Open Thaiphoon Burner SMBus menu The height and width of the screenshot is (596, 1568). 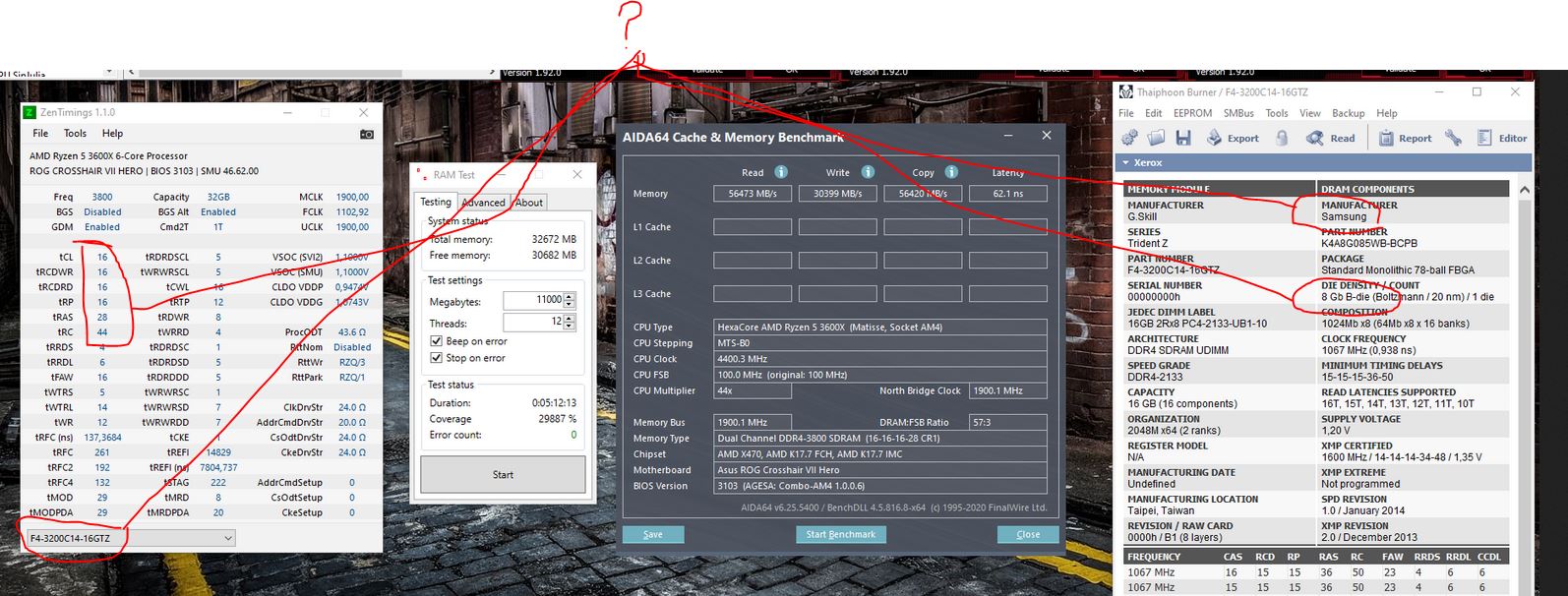pyautogui.click(x=1238, y=113)
